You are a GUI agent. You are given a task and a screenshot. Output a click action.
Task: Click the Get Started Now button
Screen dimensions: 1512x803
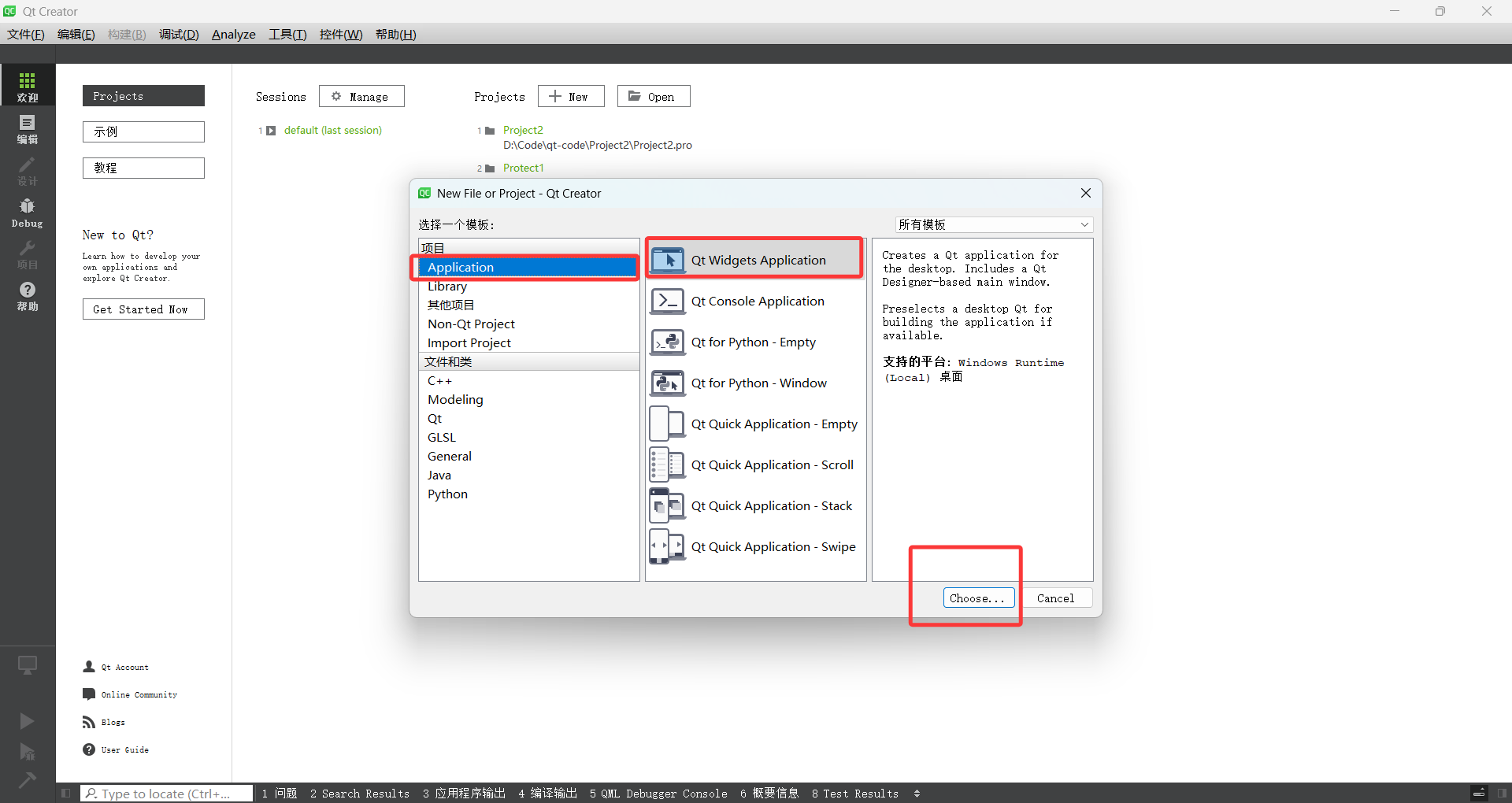[x=143, y=309]
